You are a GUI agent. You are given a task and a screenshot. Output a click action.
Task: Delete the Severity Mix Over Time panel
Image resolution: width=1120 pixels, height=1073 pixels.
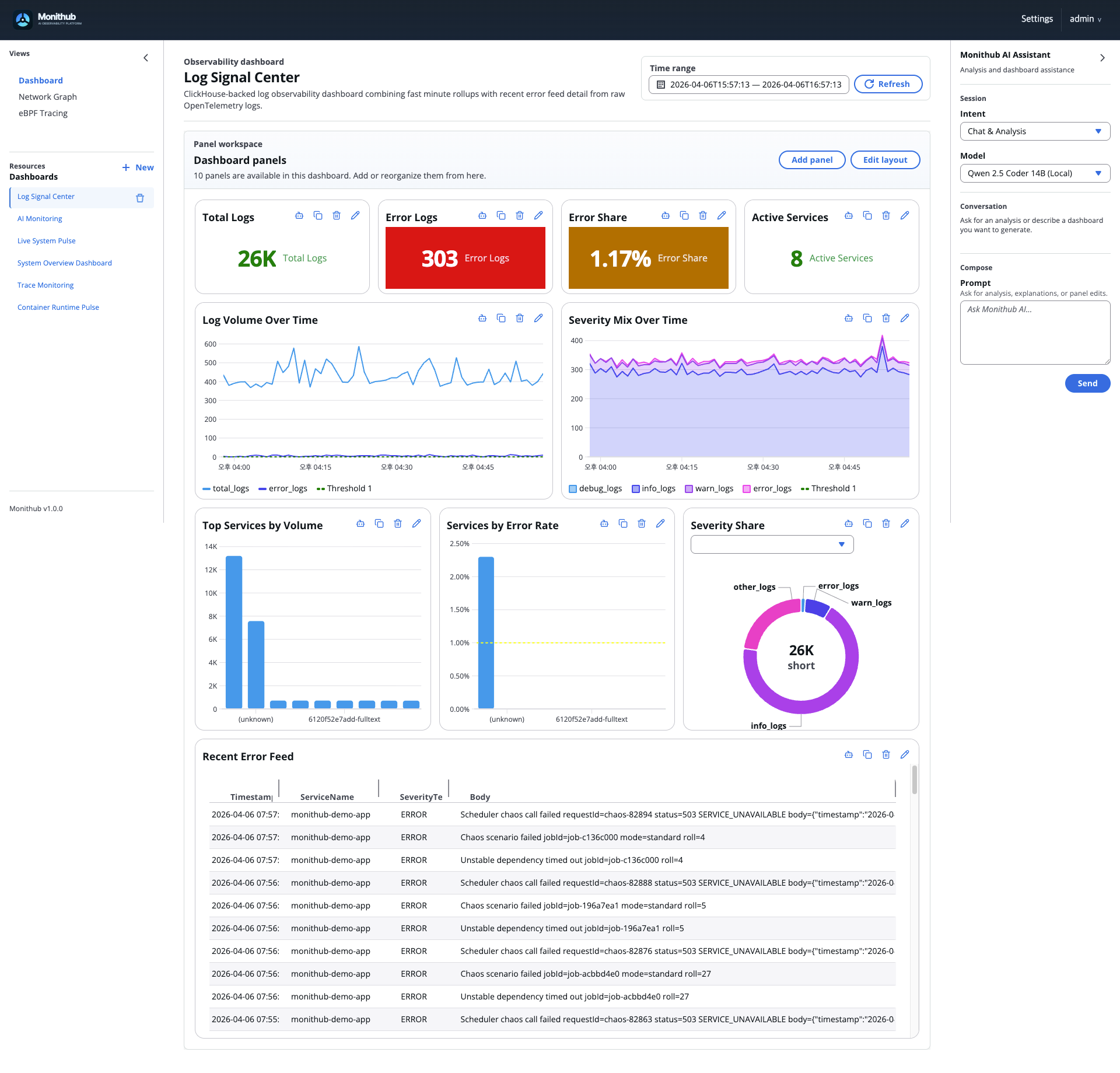[x=886, y=318]
